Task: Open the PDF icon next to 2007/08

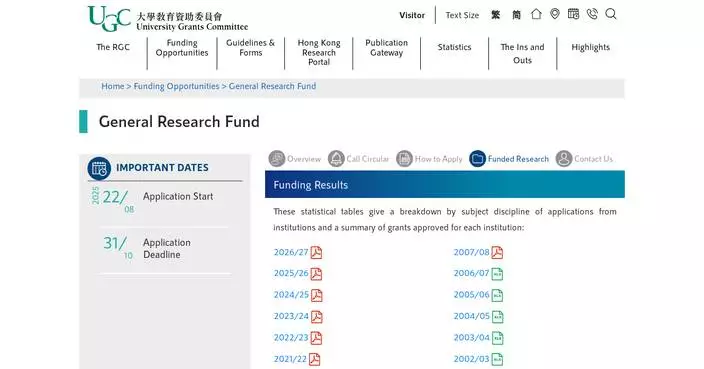Action: (x=497, y=253)
